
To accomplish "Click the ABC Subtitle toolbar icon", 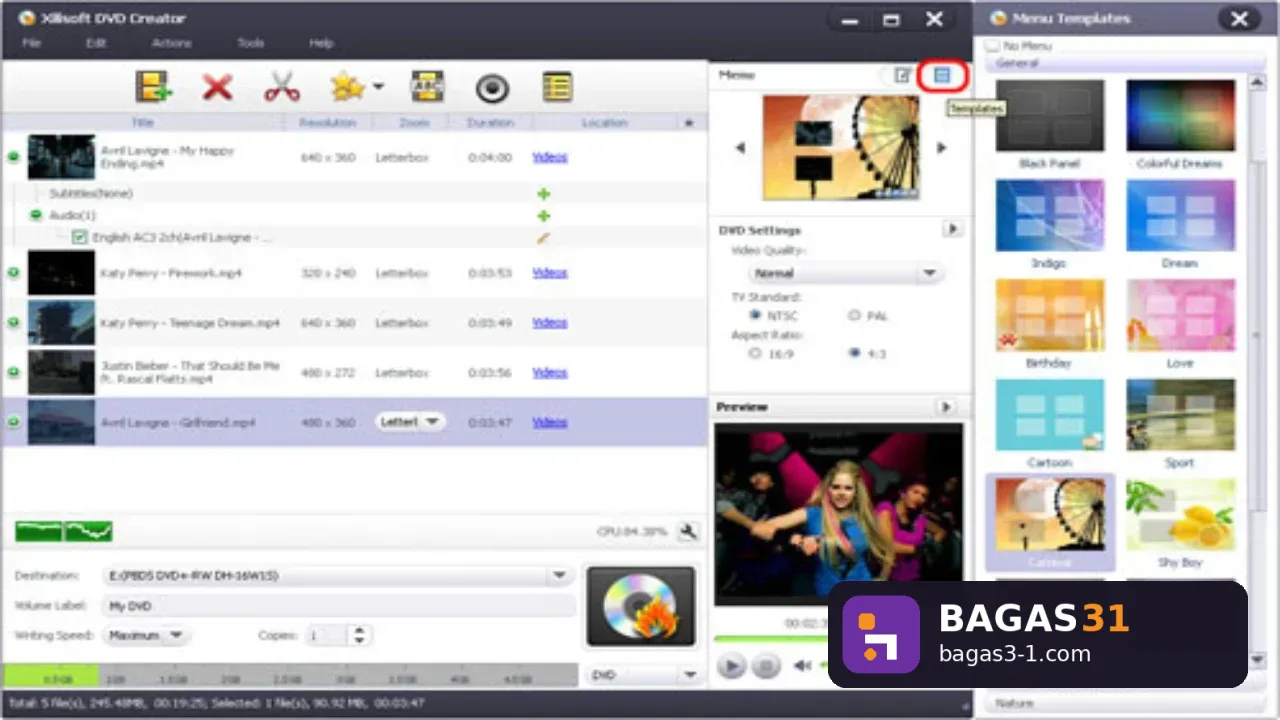I will (427, 88).
